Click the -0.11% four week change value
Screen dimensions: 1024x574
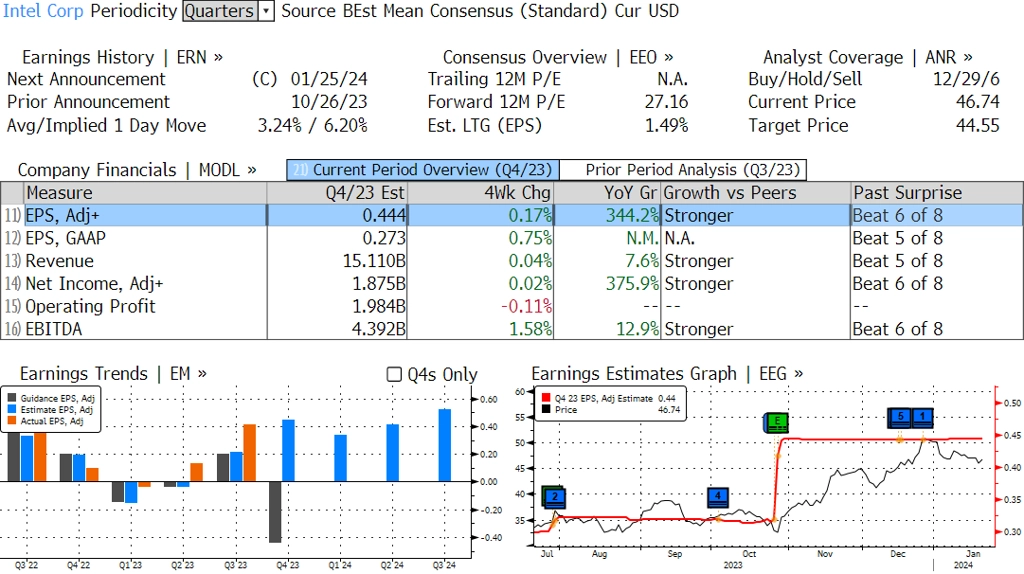point(526,306)
